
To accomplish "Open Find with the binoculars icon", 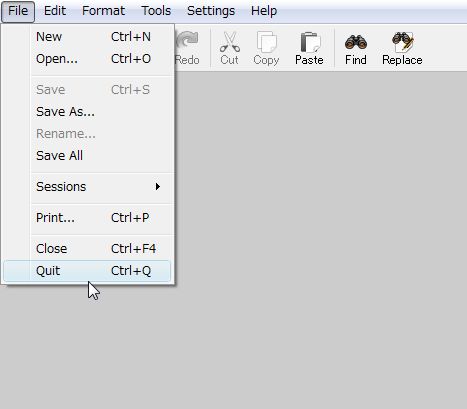I will (356, 42).
